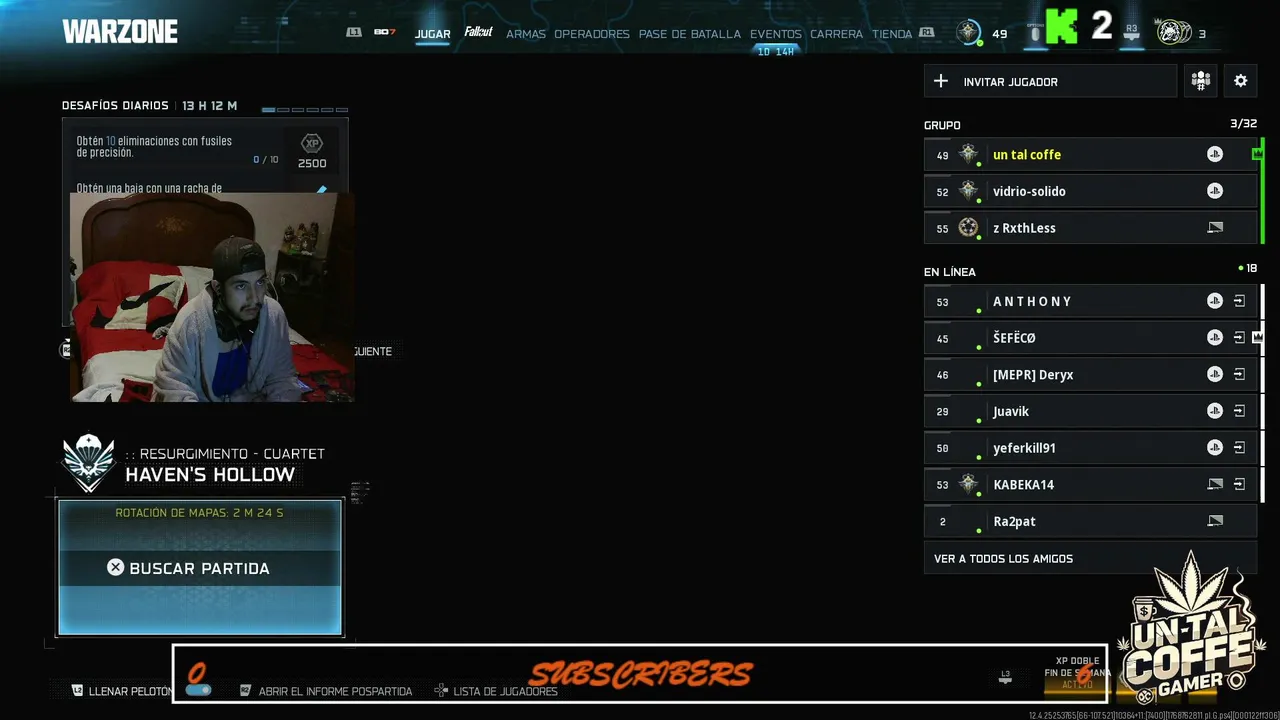Click the R3 button icon in the header
1280x720 pixels.
click(x=1132, y=33)
